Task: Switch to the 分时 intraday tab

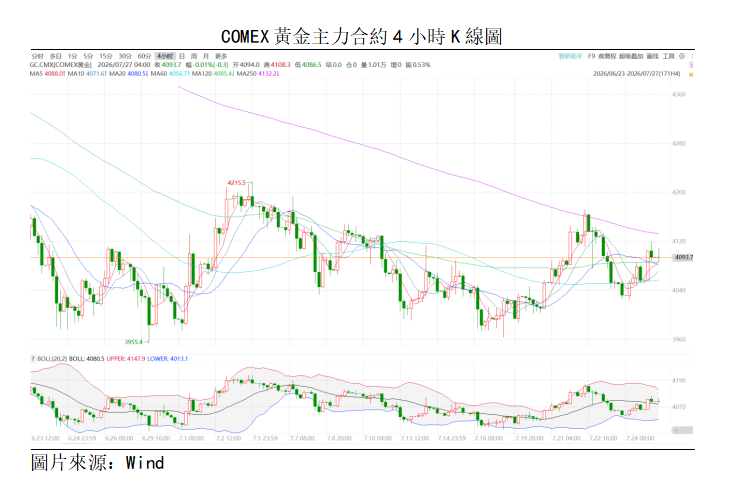Action: coord(38,56)
